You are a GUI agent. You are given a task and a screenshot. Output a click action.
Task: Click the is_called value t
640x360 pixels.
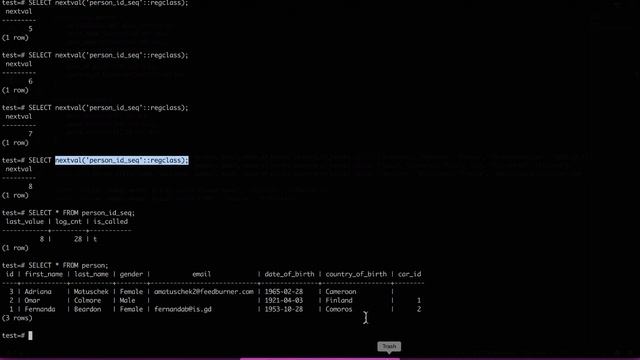click(x=95, y=239)
